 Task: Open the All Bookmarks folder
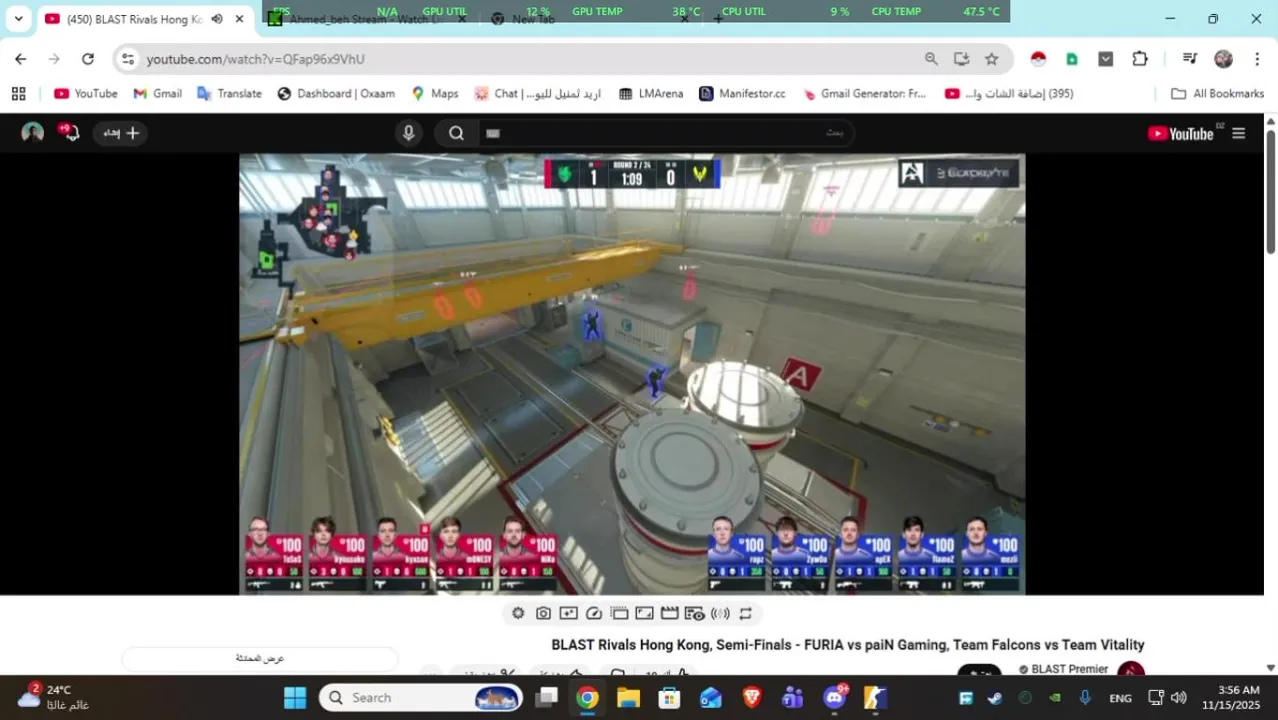tap(1217, 93)
